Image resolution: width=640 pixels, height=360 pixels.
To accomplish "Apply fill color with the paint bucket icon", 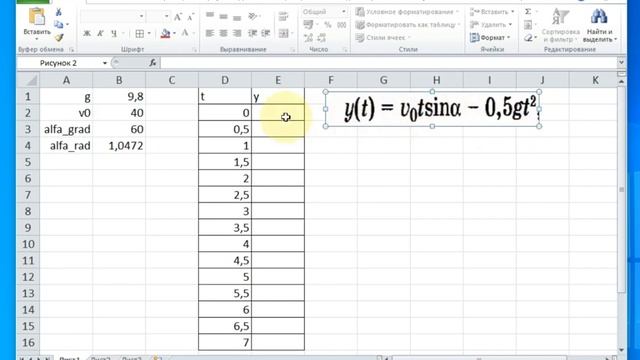I will [165, 33].
